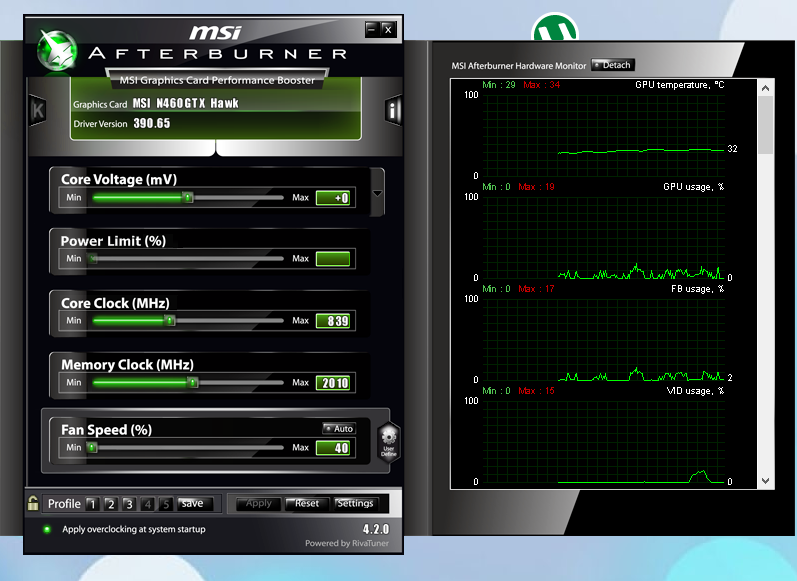This screenshot has height=581, width=797.
Task: Click the Memory Clock slider handle
Action: (x=193, y=382)
